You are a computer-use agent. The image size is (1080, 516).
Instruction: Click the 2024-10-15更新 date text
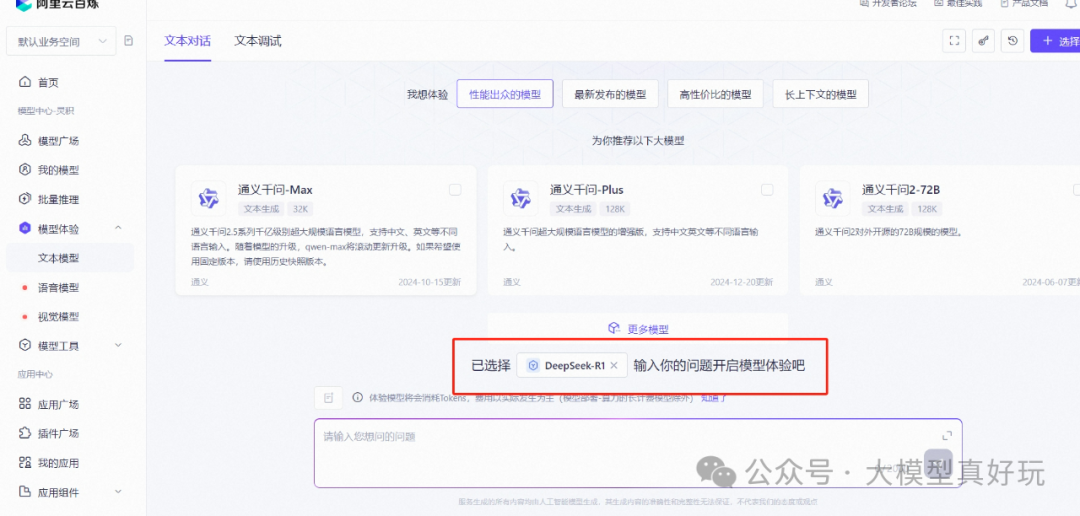point(429,282)
